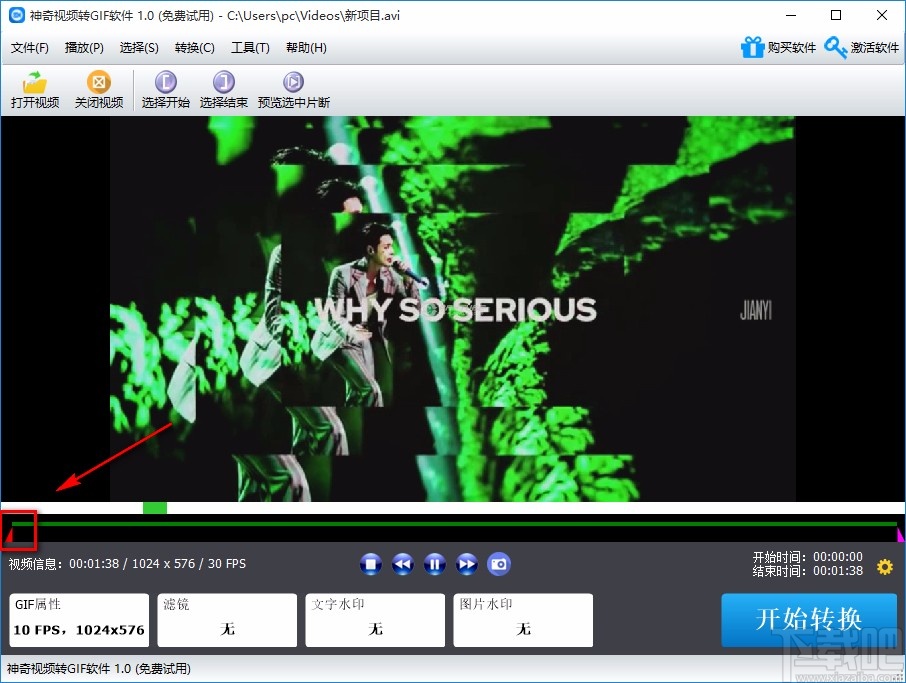This screenshot has height=683, width=906.
Task: Open the 选择(S) menu
Action: [139, 48]
